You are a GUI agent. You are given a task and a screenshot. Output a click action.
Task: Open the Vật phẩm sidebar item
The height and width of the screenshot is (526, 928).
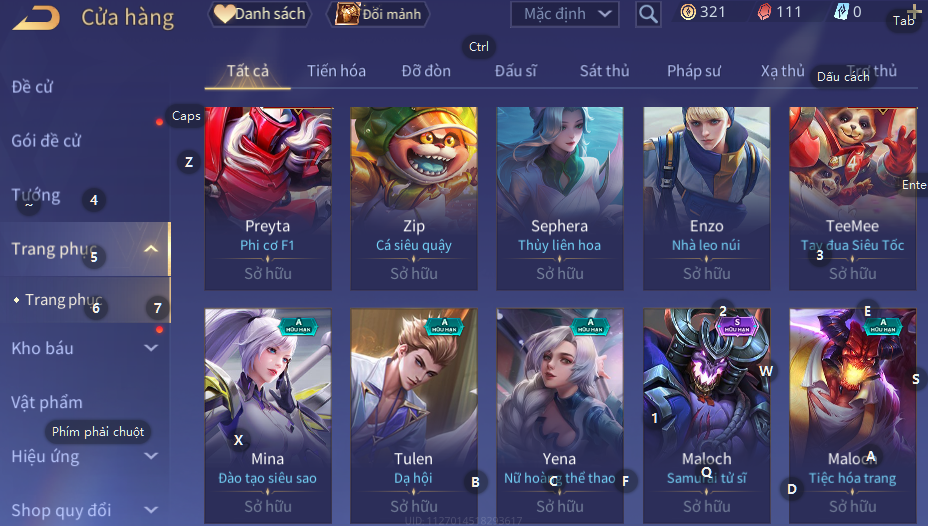47,402
